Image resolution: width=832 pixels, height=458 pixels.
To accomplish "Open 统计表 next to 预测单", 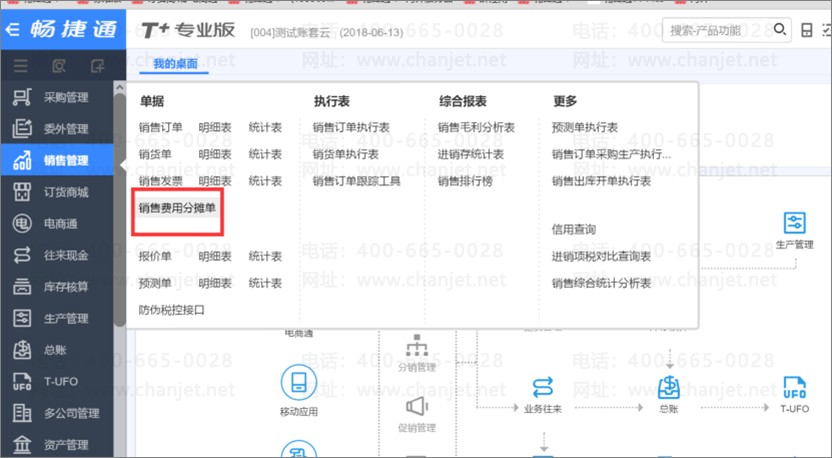I will pyautogui.click(x=265, y=283).
